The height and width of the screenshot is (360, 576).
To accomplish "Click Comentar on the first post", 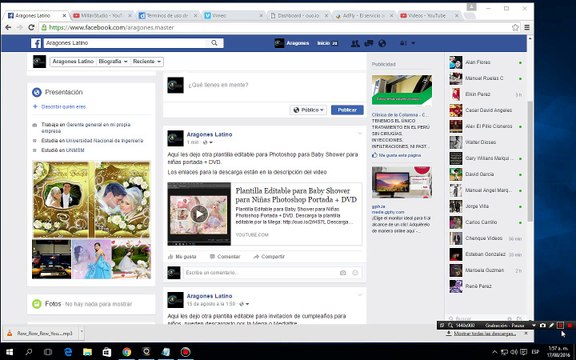I will [x=225, y=257].
